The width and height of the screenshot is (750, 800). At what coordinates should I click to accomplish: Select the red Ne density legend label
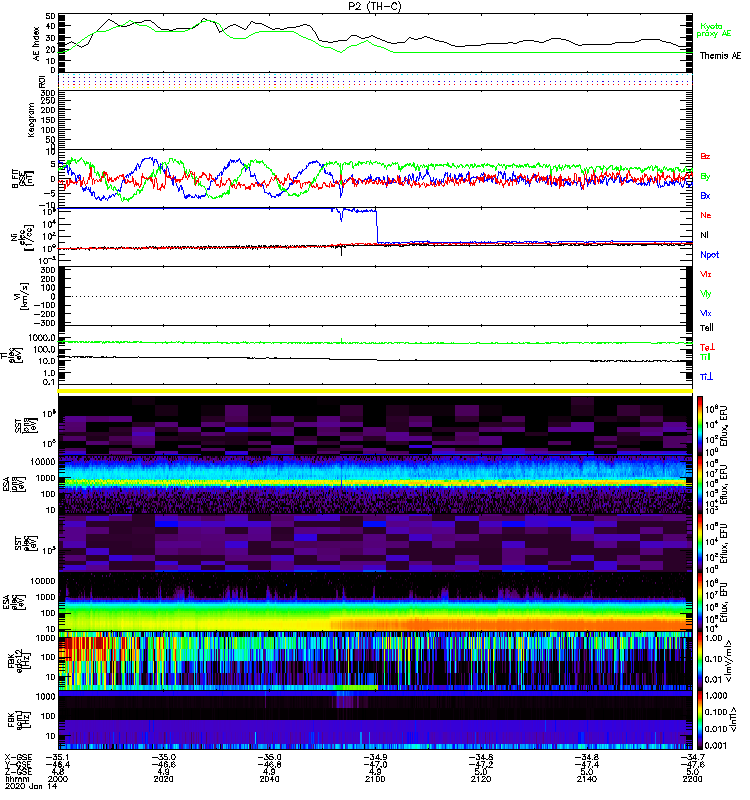[x=706, y=215]
